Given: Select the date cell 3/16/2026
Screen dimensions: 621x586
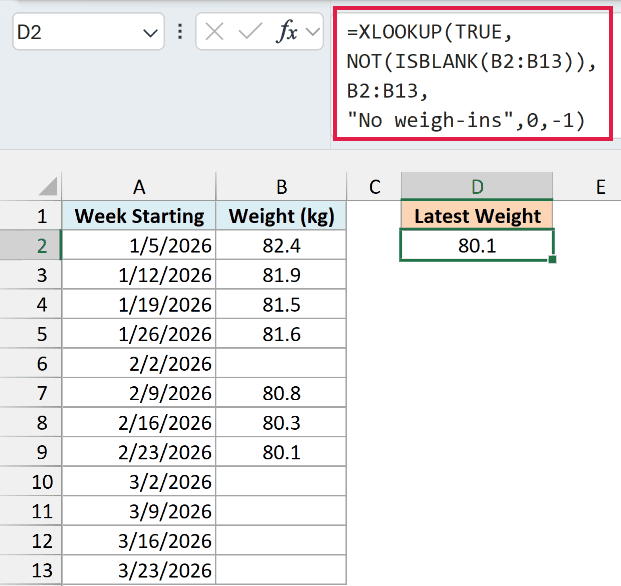Looking at the screenshot, I should (x=139, y=540).
